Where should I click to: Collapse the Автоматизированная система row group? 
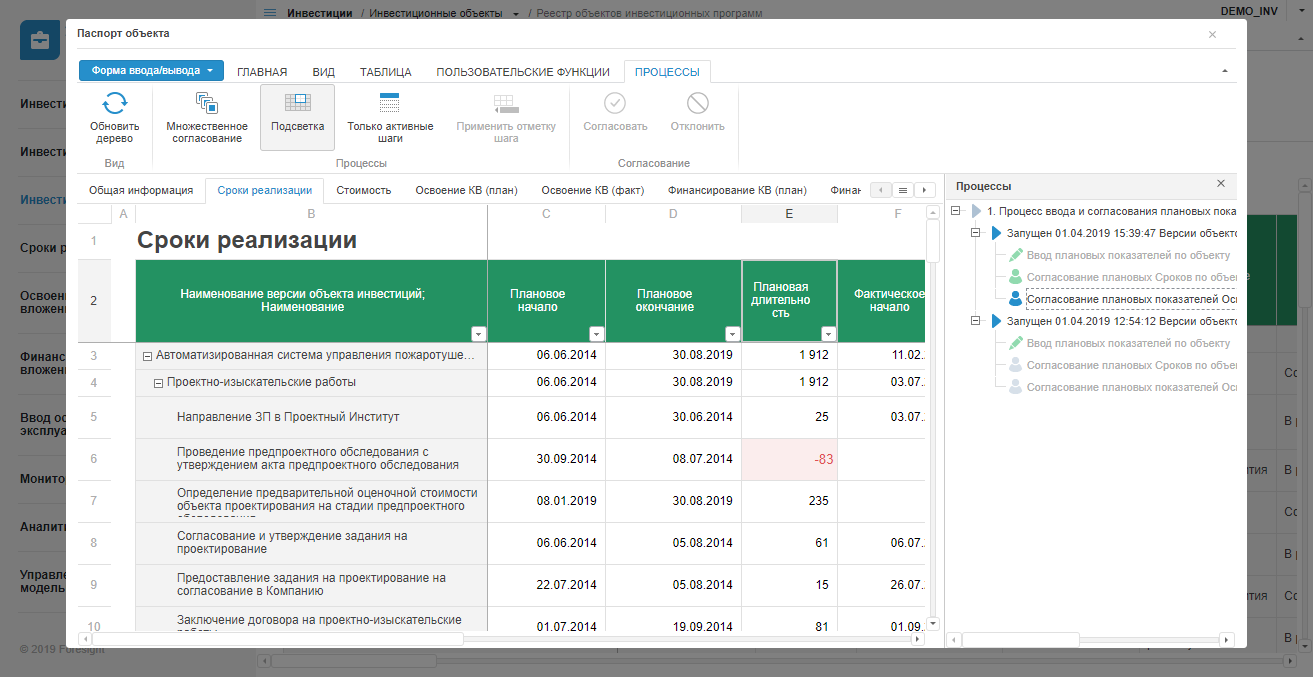click(147, 356)
